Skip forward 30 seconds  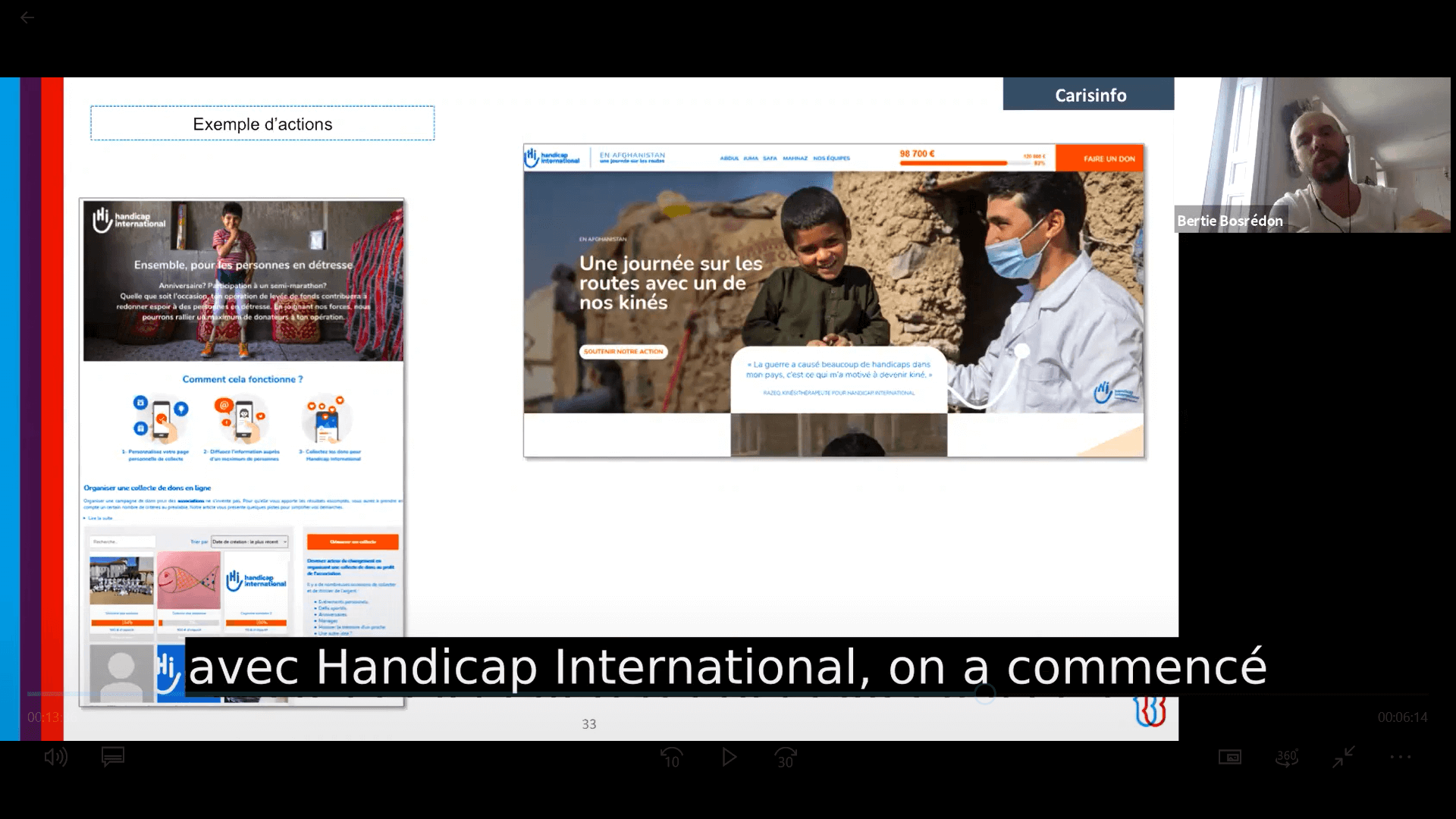pos(786,757)
